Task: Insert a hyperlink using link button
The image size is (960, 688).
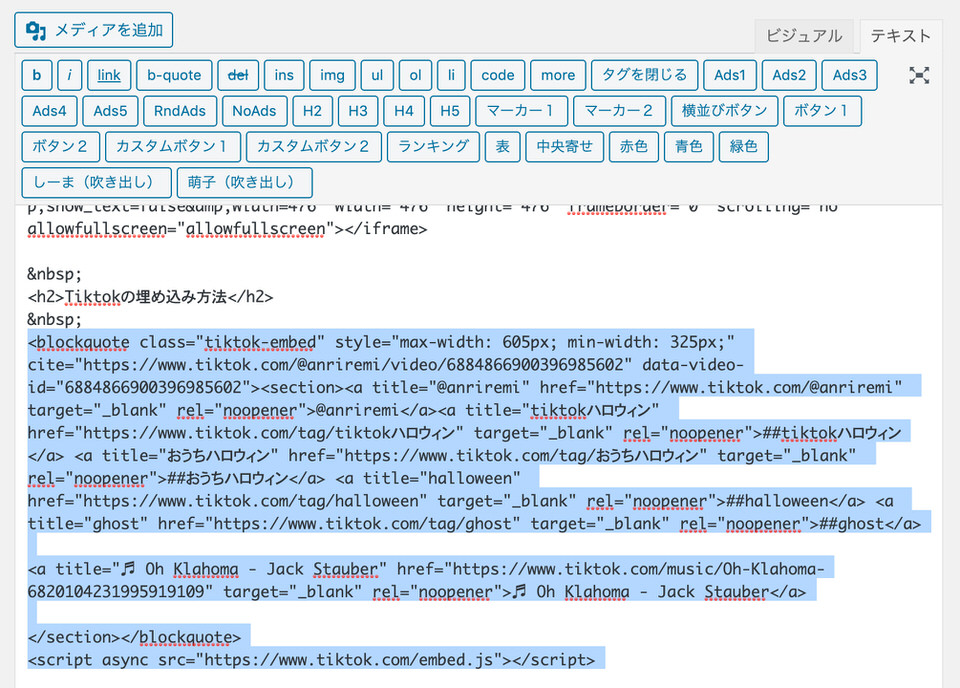Action: pyautogui.click(x=109, y=75)
